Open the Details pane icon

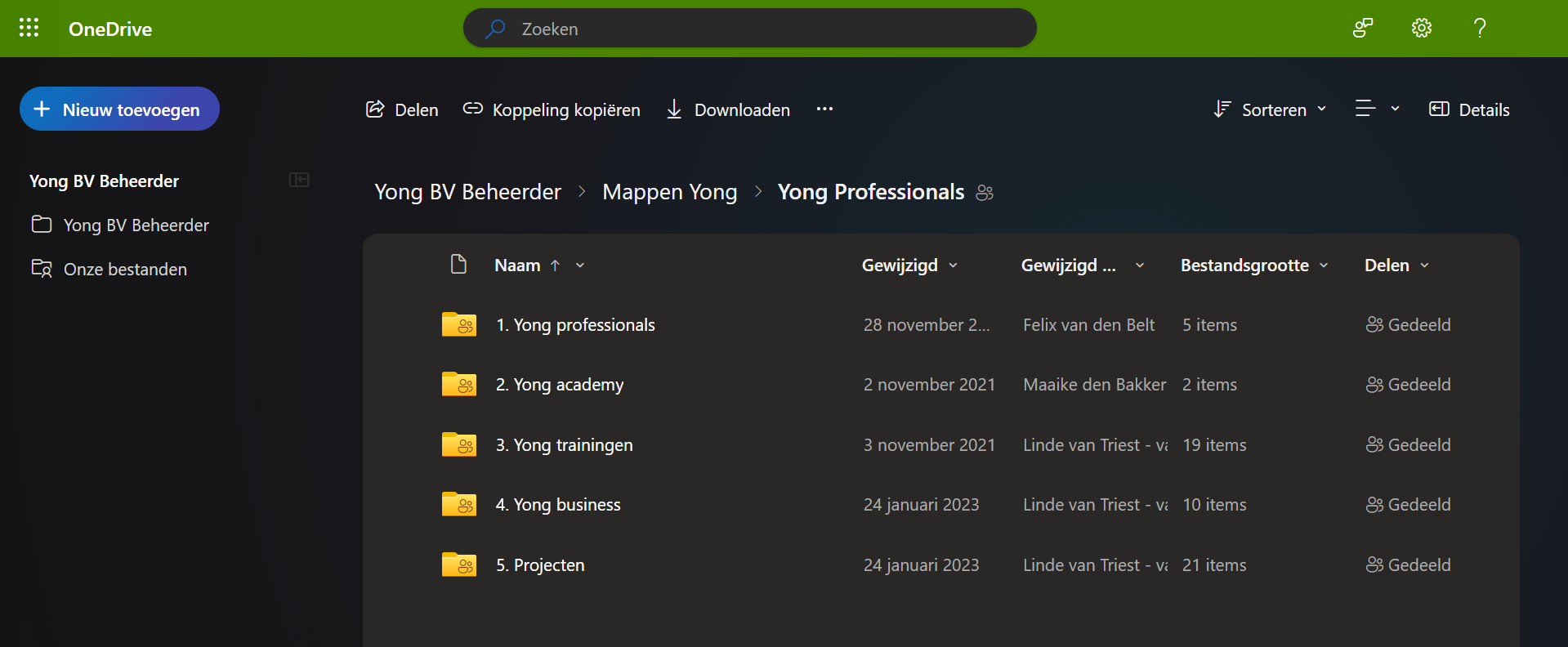1439,109
